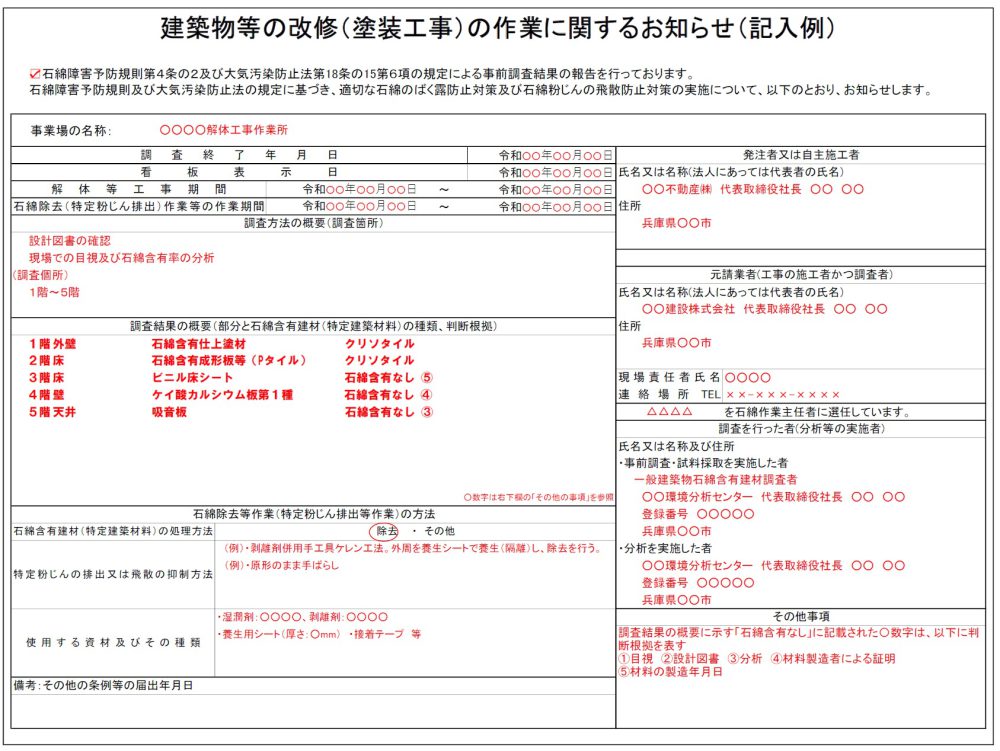Select the 調査終了年月日 date field
This screenshot has height=751, width=1000.
click(x=554, y=156)
